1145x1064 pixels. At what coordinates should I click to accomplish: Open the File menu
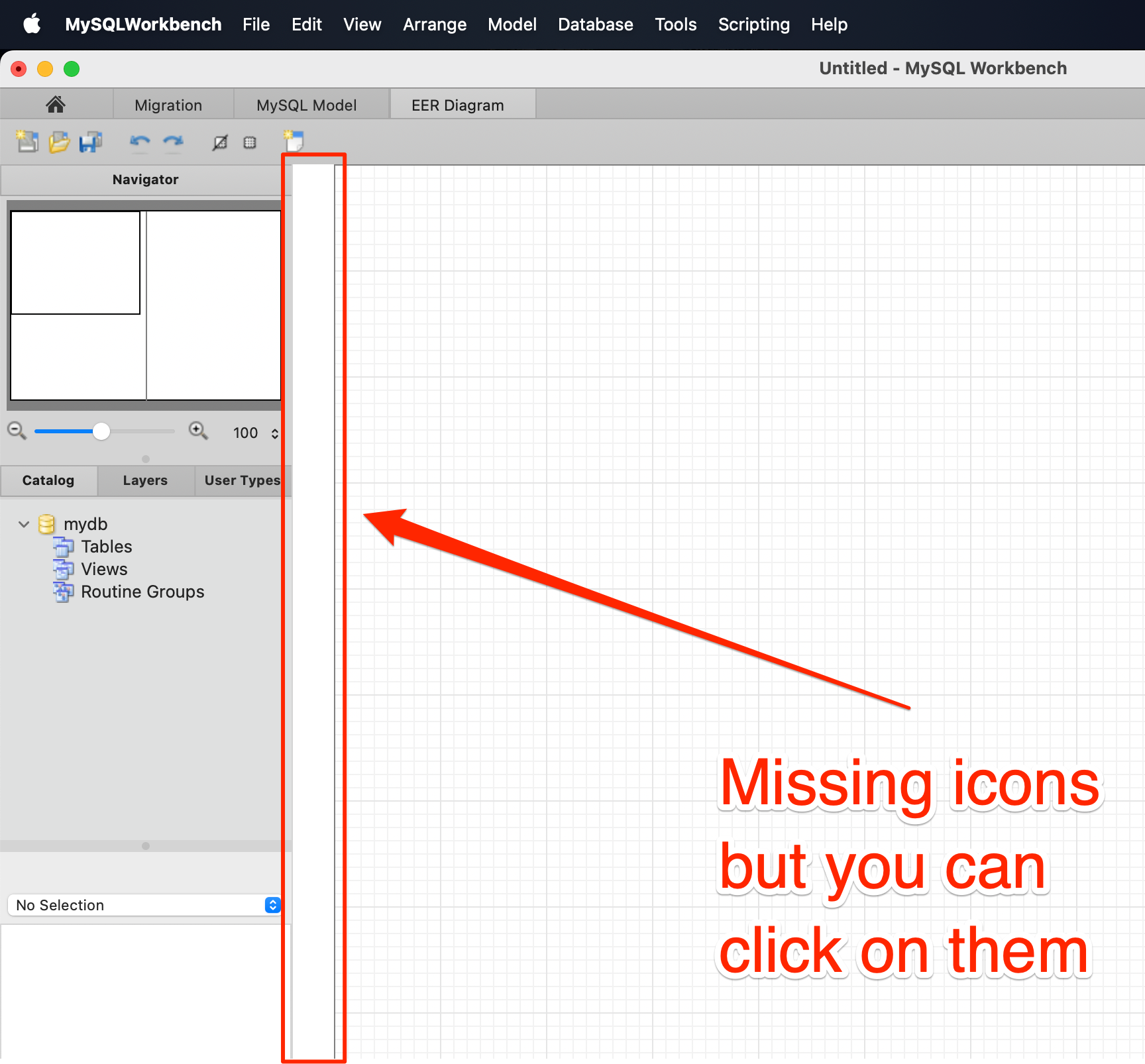[x=256, y=25]
